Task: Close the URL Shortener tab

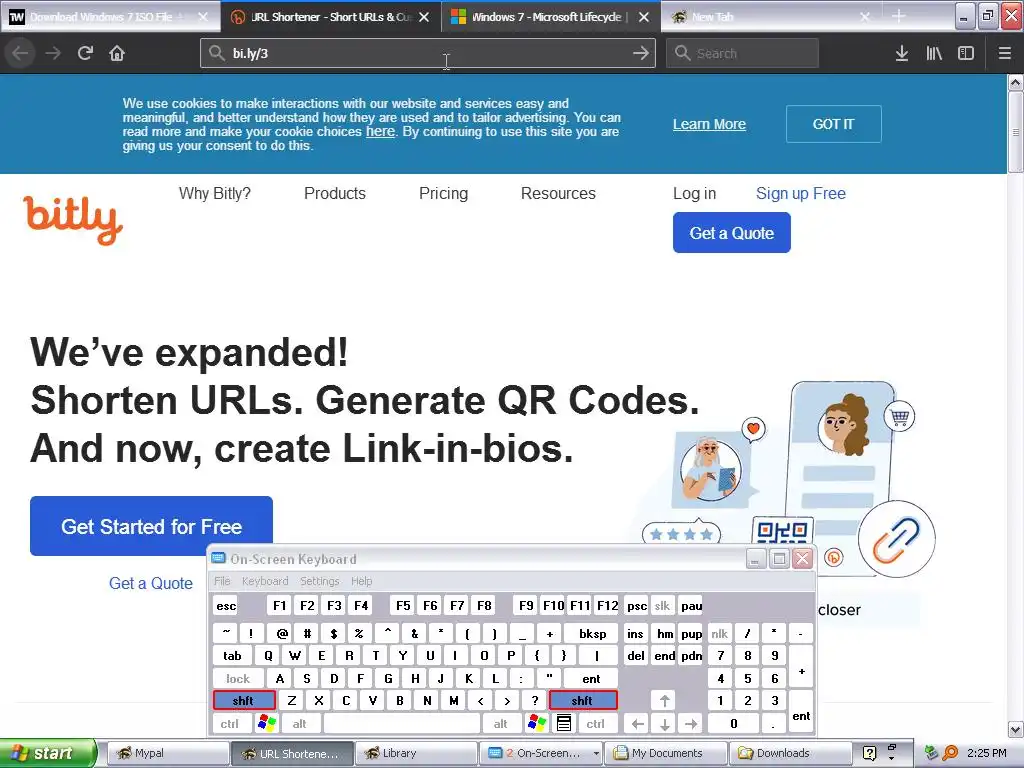Action: (x=424, y=16)
